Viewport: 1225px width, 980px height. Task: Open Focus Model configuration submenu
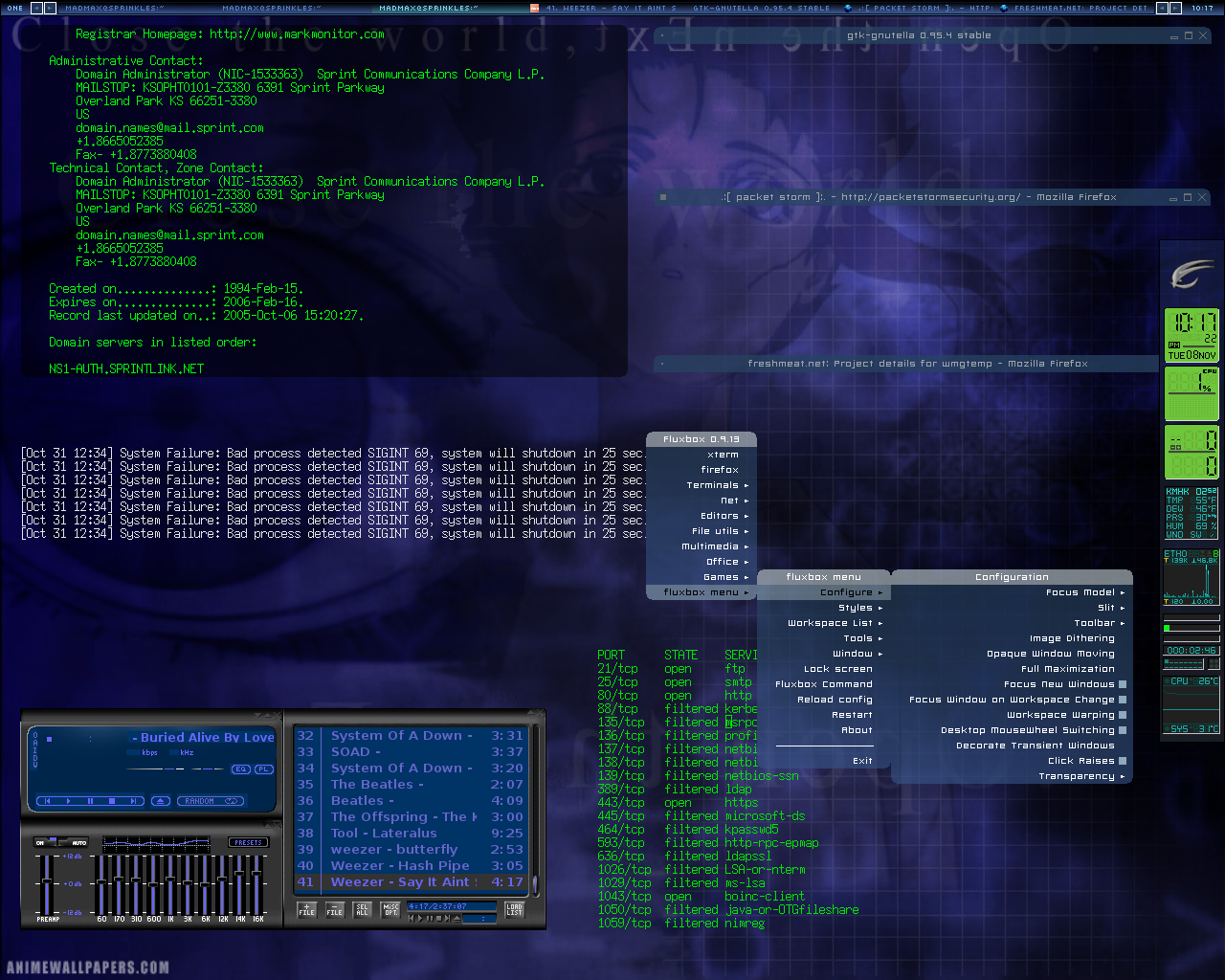click(1012, 592)
